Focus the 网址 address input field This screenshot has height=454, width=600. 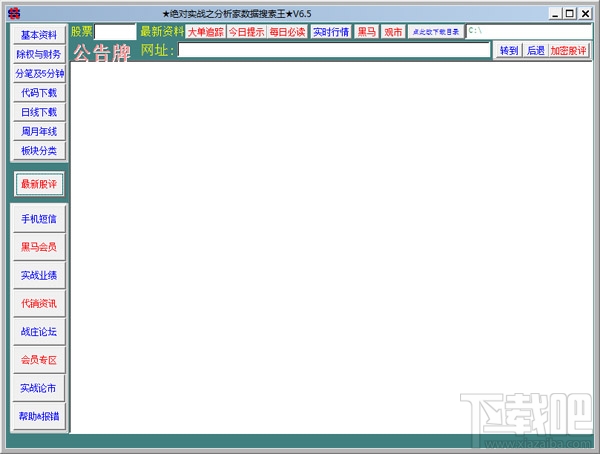(334, 50)
